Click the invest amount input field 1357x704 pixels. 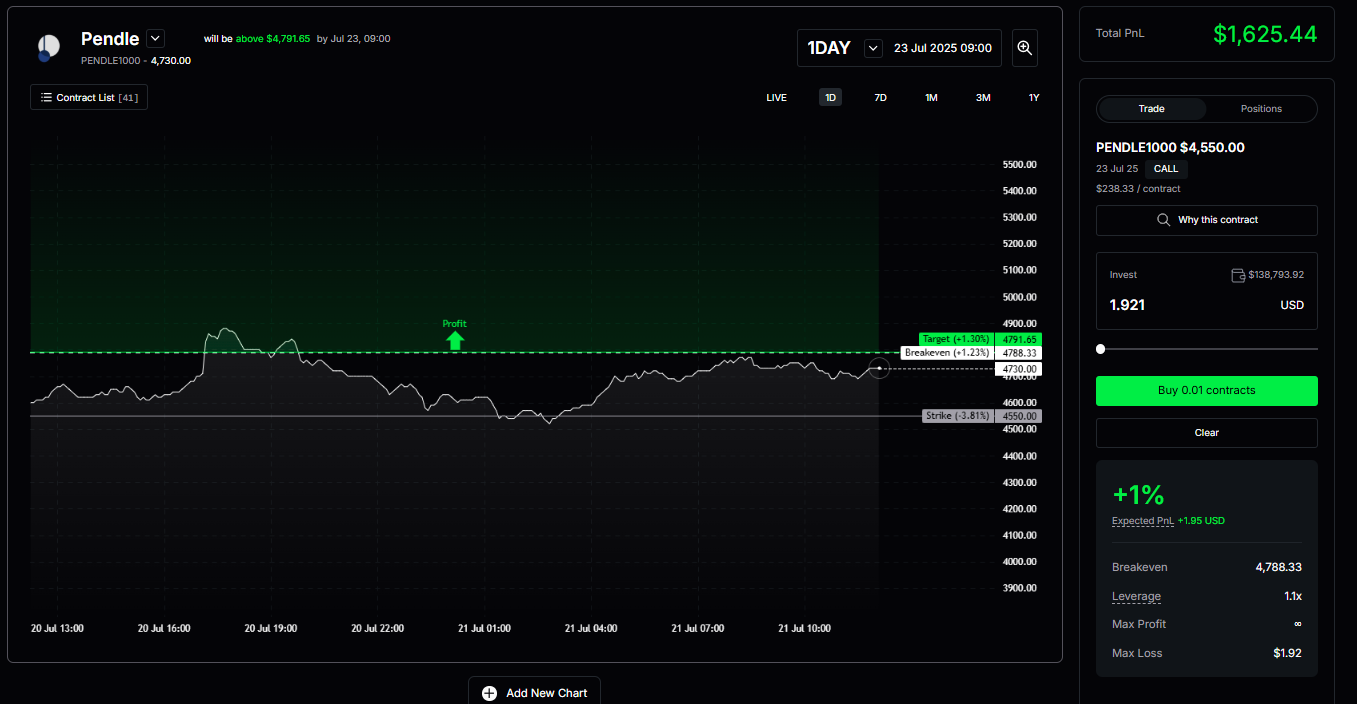coord(1127,305)
